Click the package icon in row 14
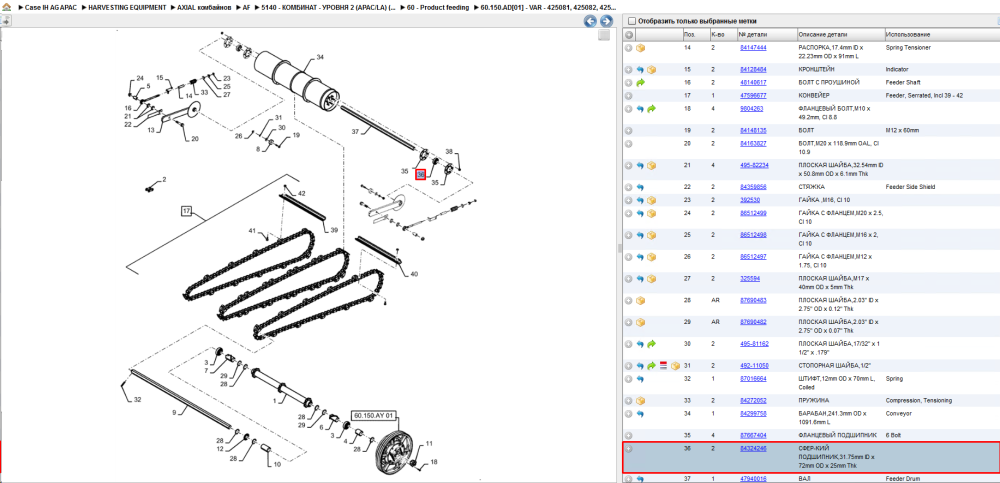The image size is (1000, 483). click(x=640, y=48)
